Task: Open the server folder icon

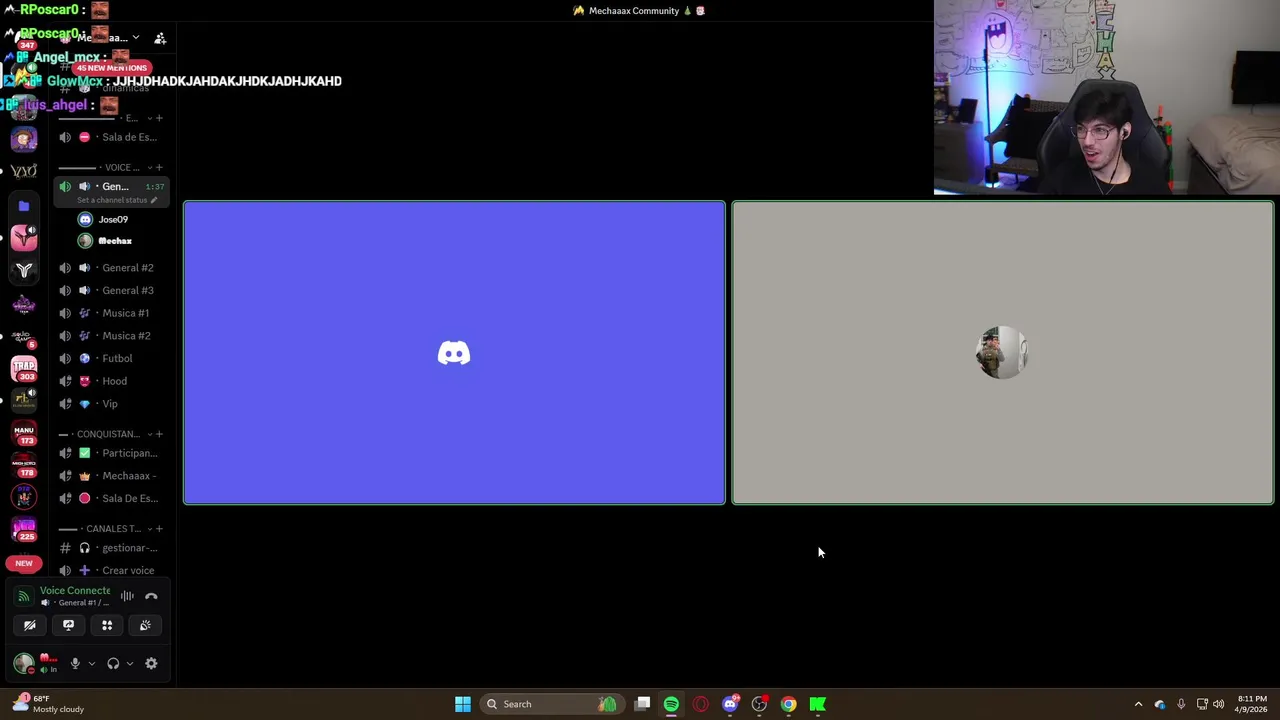Action: coord(24,206)
